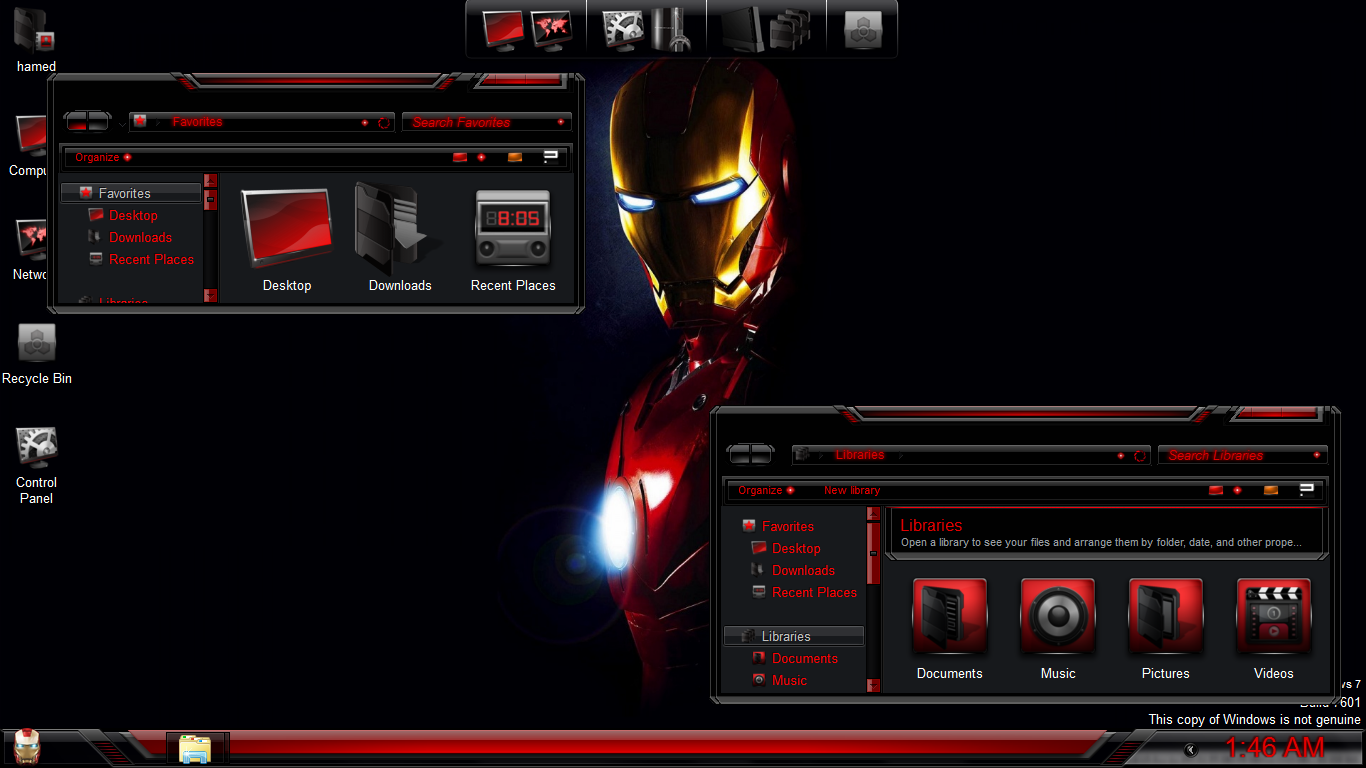Viewport: 1366px width, 768px height.
Task: Open the Network desktop icon
Action: tap(30, 249)
